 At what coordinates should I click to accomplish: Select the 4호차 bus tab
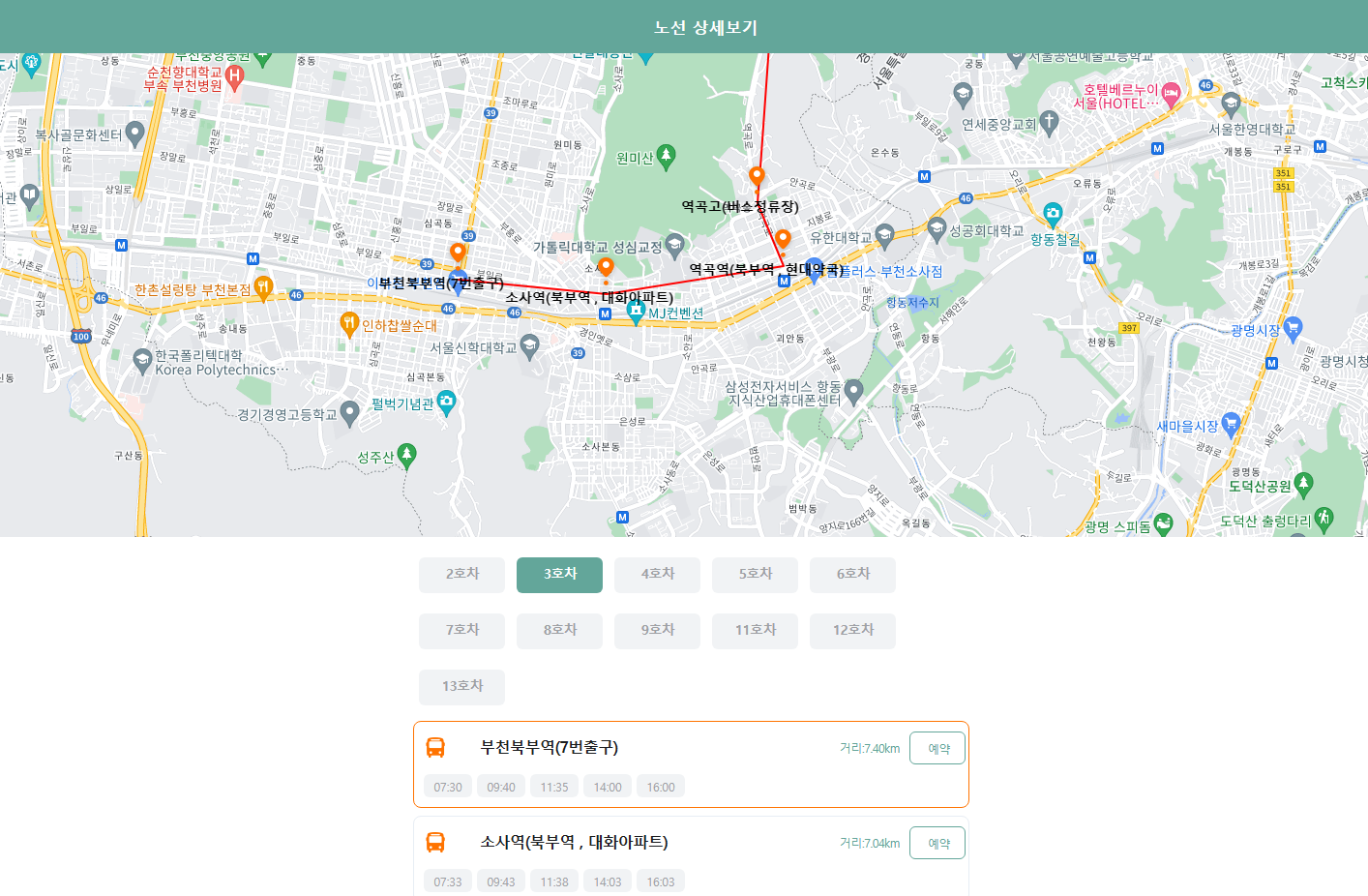(657, 575)
